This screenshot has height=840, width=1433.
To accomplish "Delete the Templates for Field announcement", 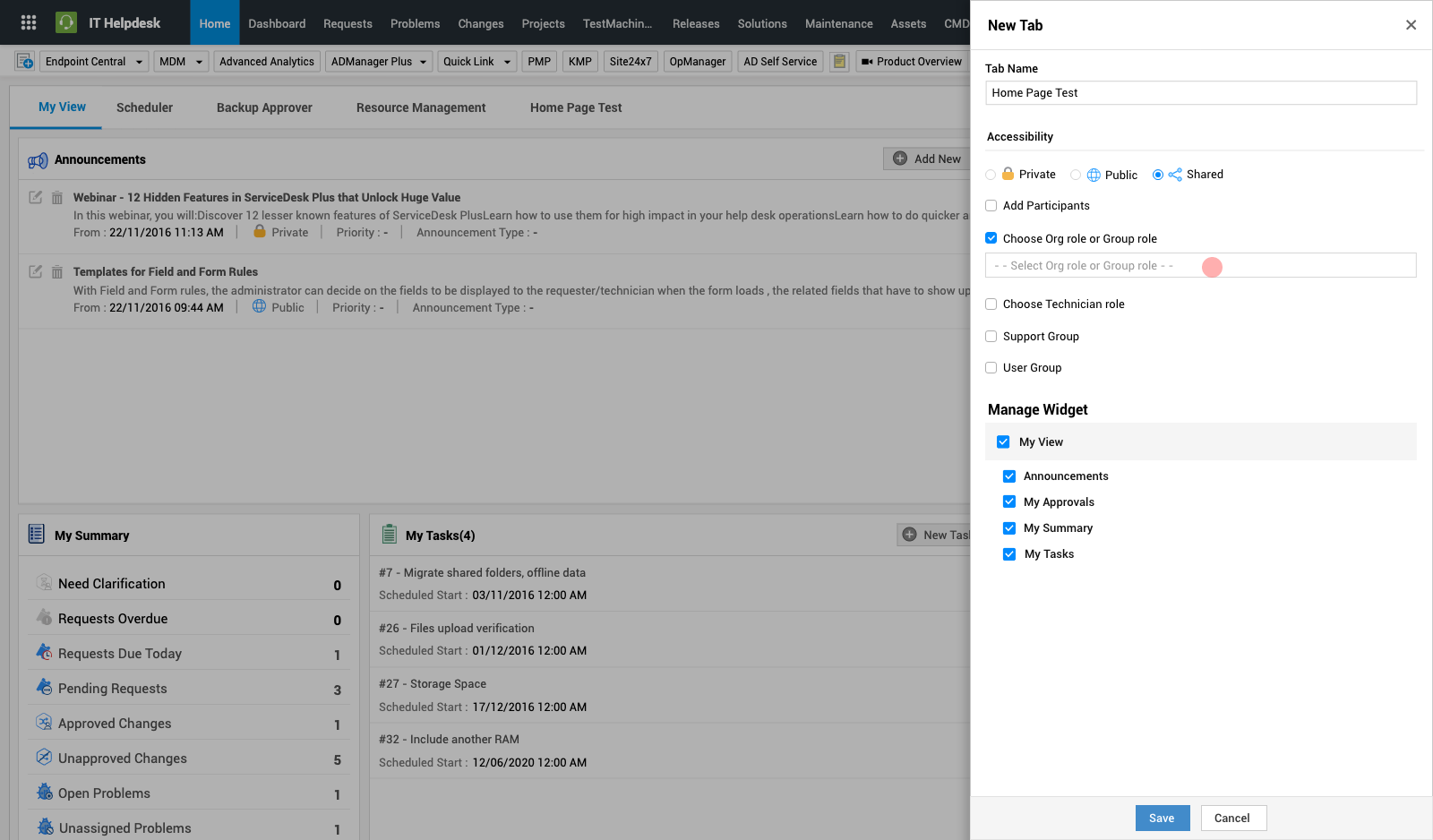I will click(x=56, y=271).
